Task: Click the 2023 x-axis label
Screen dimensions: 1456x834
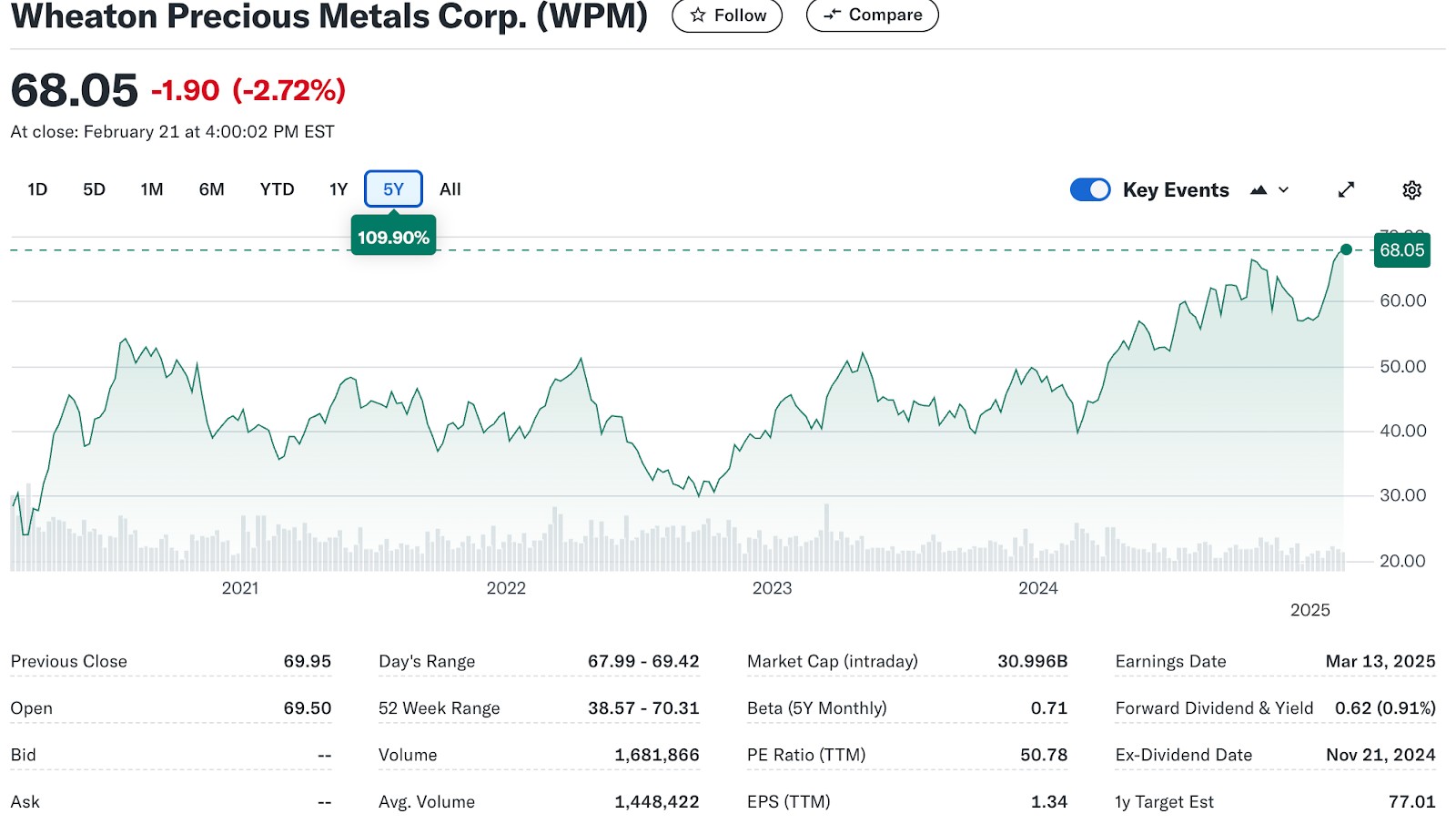Action: [x=772, y=588]
